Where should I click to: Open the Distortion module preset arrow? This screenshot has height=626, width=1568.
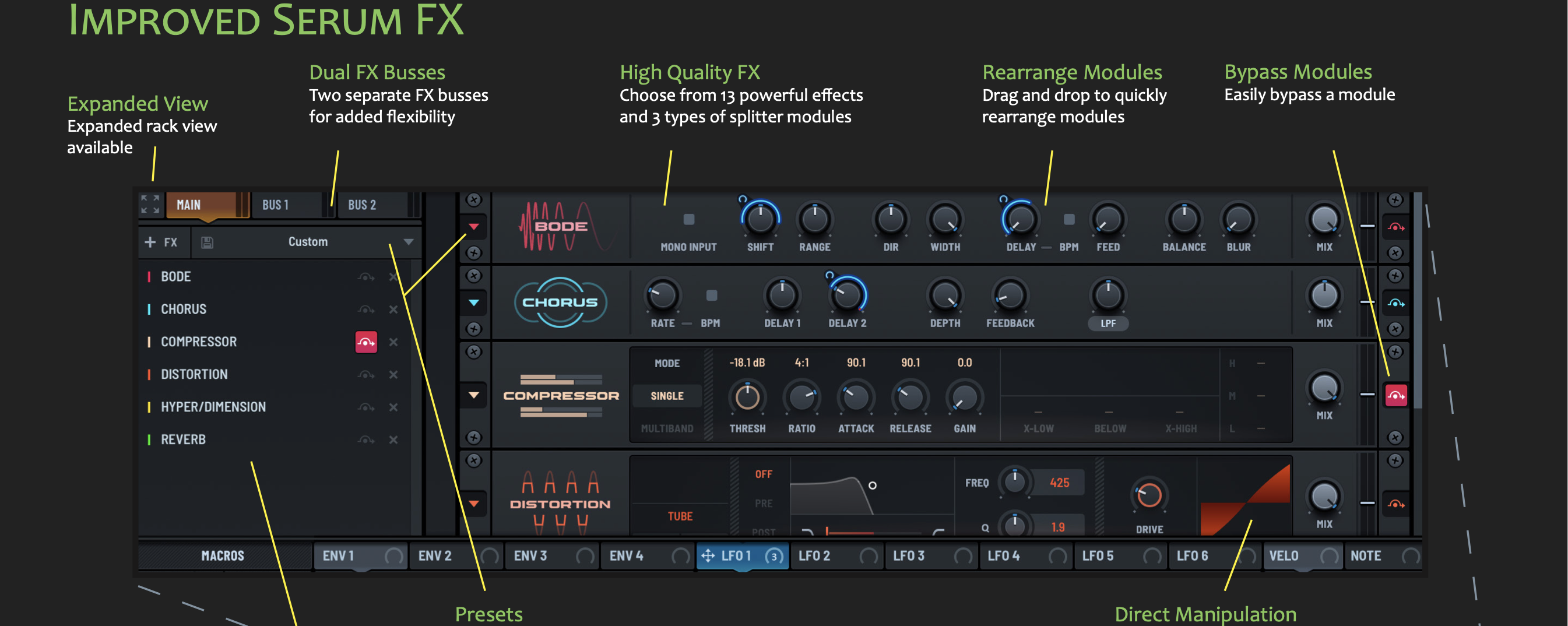coord(473,504)
